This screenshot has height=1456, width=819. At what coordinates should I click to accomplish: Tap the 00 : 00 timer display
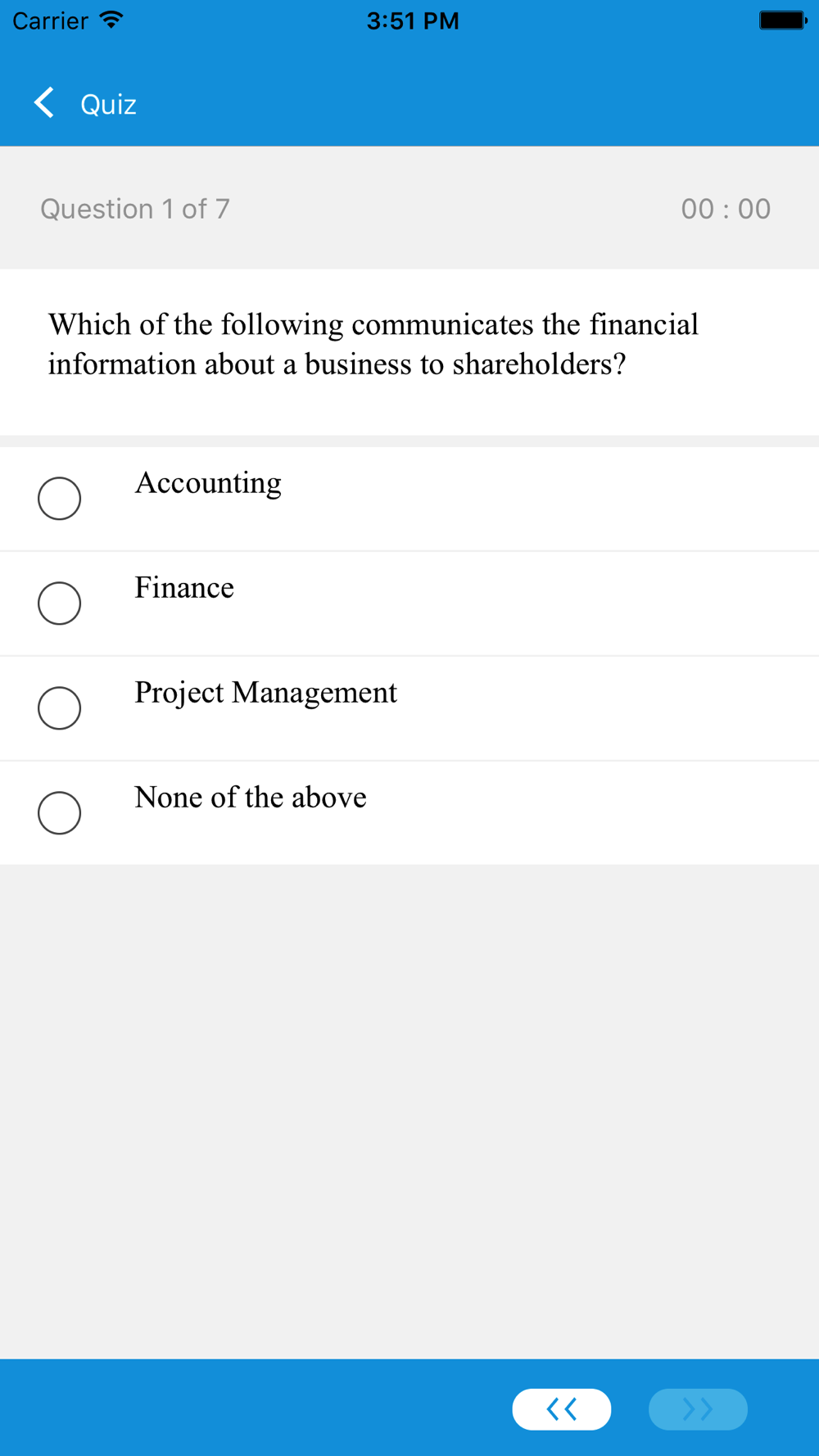pos(726,209)
